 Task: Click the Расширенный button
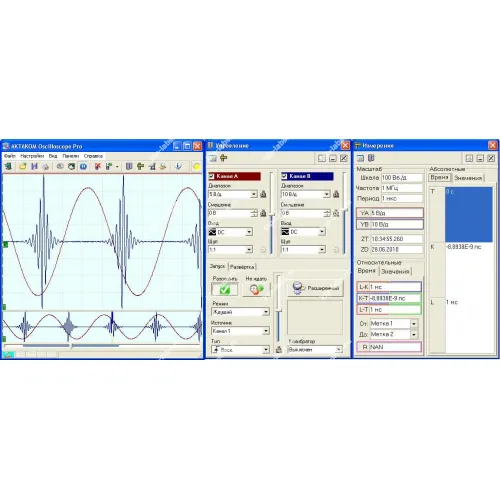315,288
